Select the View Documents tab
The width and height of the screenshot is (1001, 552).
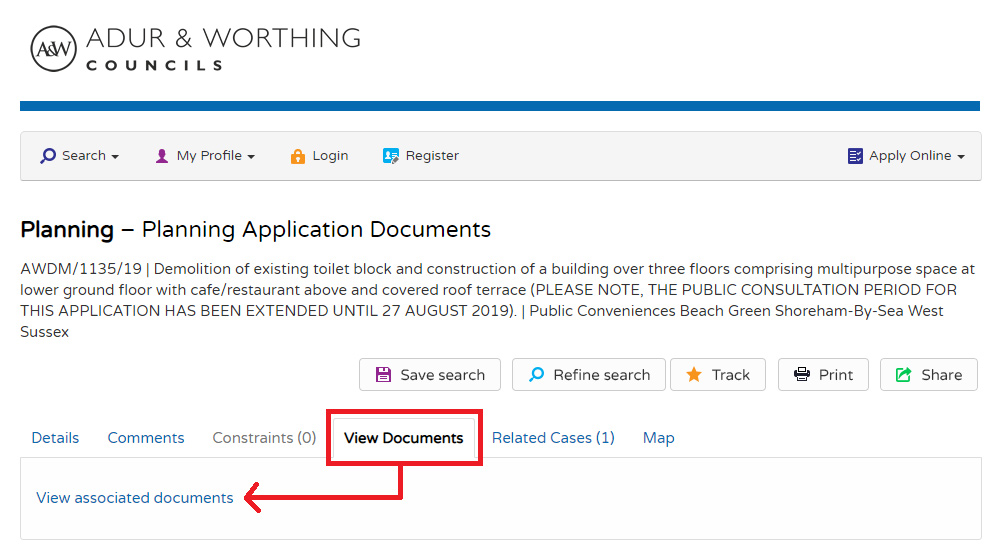pyautogui.click(x=403, y=438)
